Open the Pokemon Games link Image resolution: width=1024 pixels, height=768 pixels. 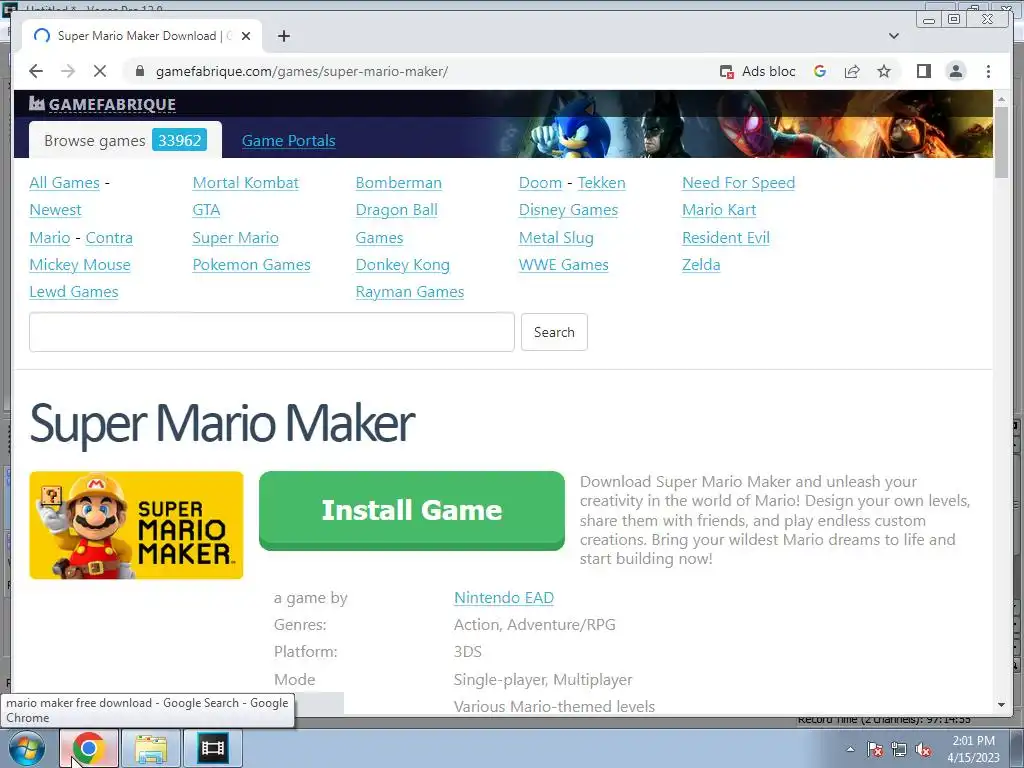251,264
